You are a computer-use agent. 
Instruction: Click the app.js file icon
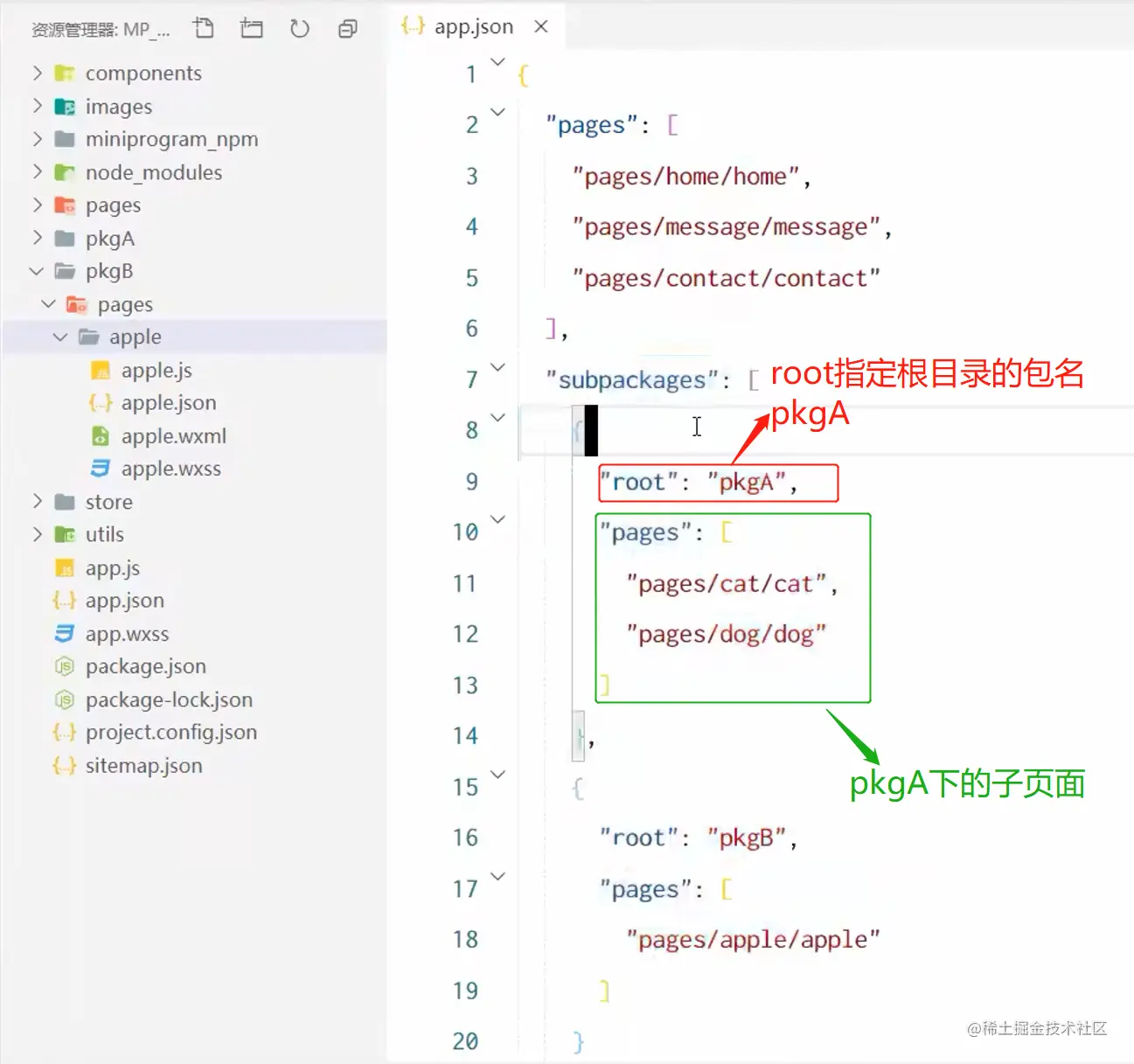click(65, 568)
